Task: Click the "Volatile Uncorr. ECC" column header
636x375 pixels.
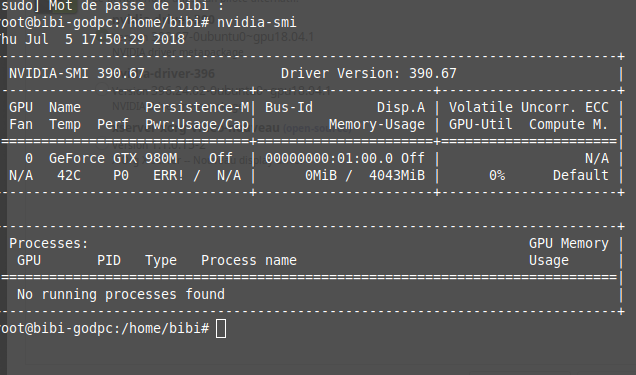Action: pyautogui.click(x=529, y=107)
